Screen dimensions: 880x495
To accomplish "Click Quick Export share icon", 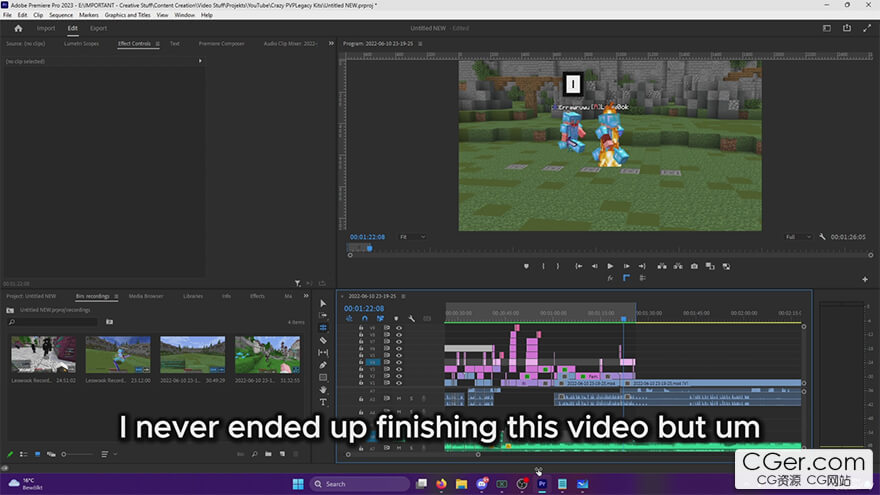I will (847, 28).
